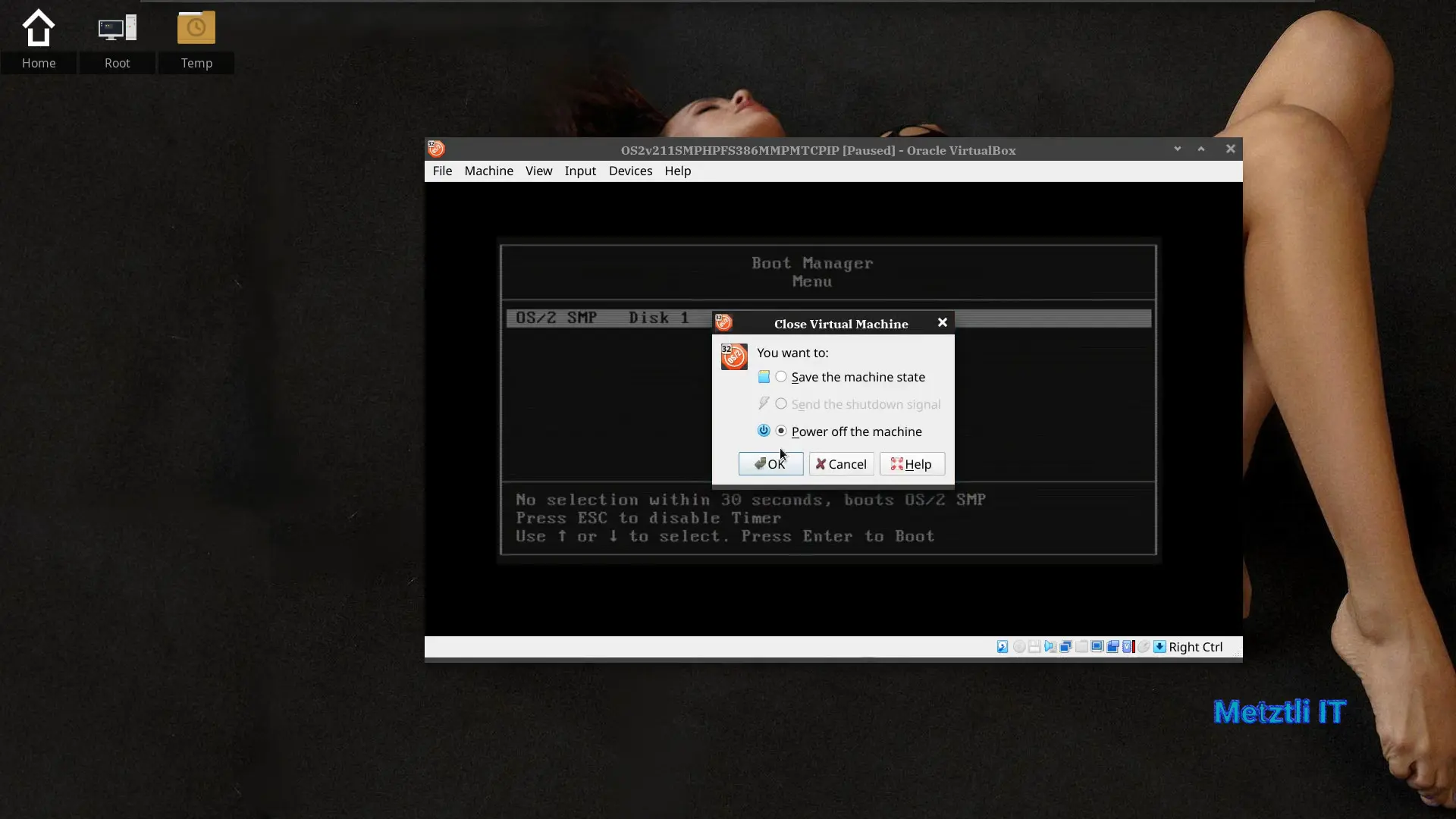Click the network adapters status icon
Viewport: 1456px width, 819px height.
pyautogui.click(x=1065, y=647)
